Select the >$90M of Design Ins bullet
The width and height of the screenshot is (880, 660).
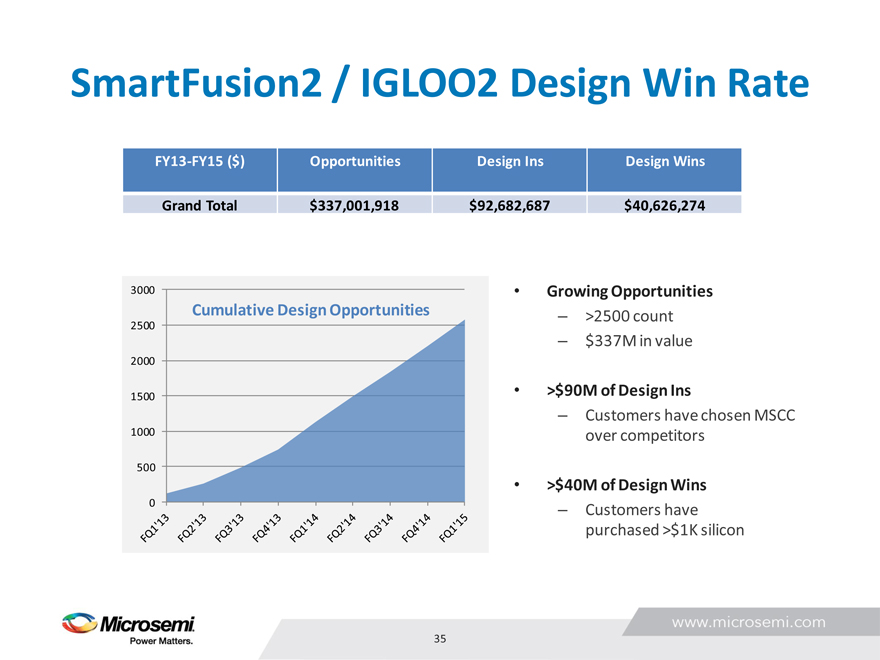pyautogui.click(x=618, y=390)
